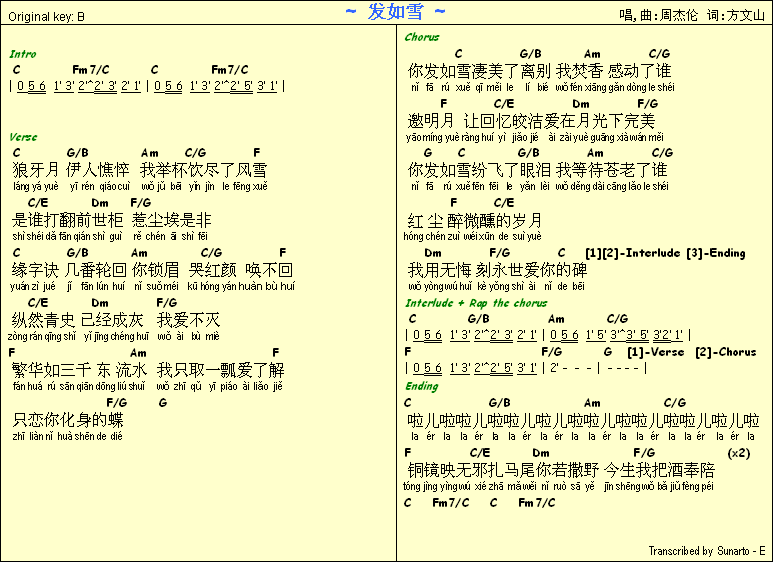Click the lyric 让回忆皎洁
Image resolution: width=773 pixels, height=562 pixels.
503,121
